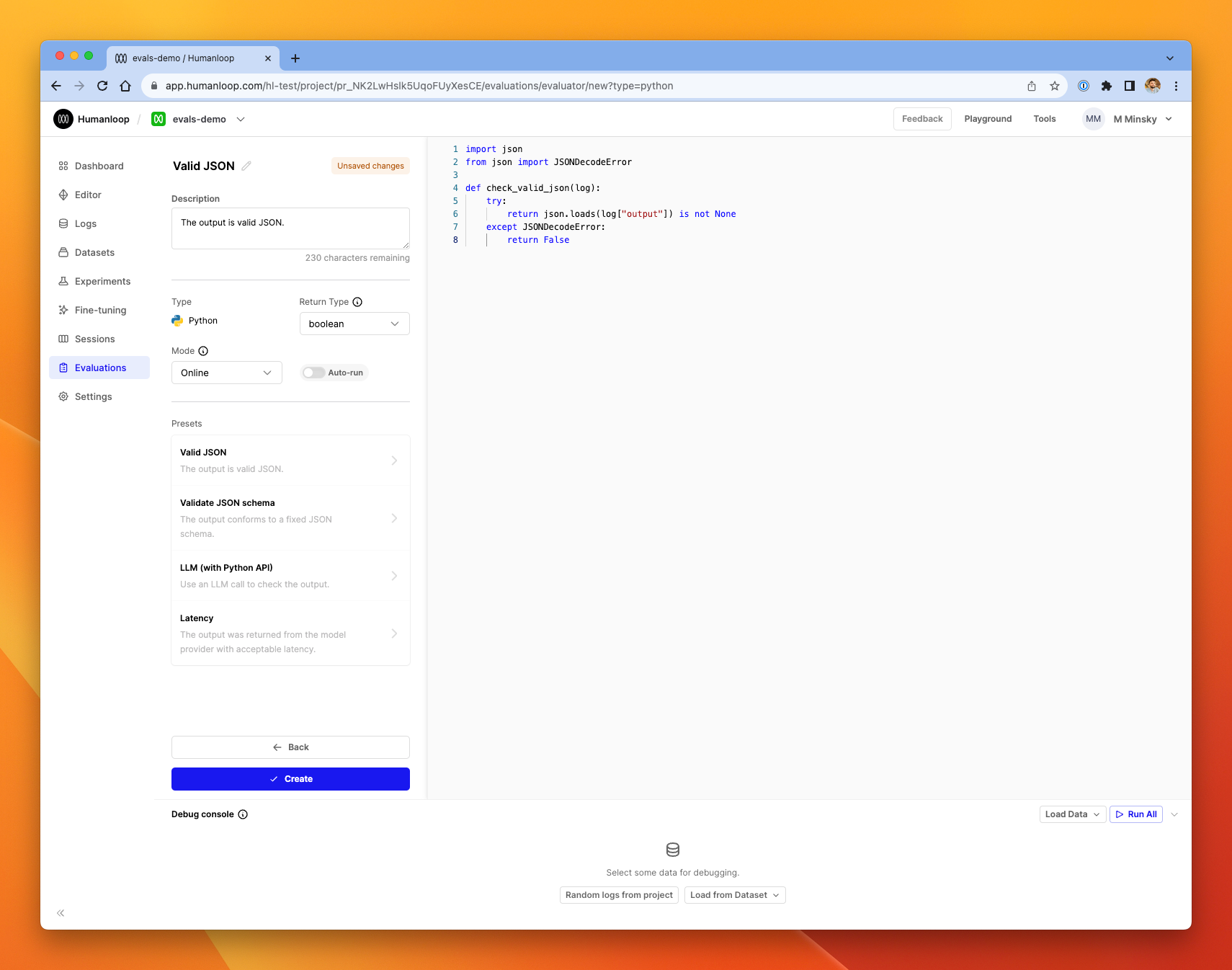Open the Experiments section
Viewport: 1232px width, 970px height.
[102, 281]
